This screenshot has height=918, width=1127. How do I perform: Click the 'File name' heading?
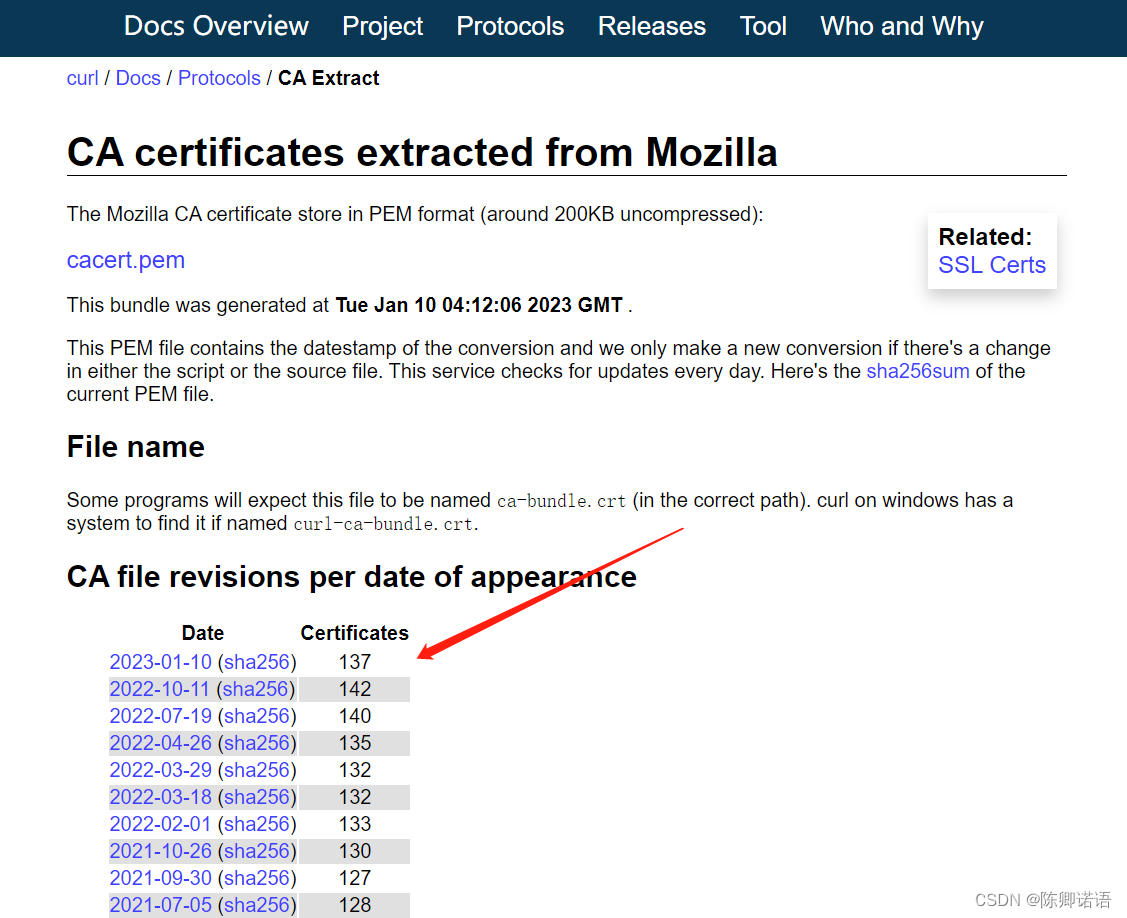click(x=136, y=446)
